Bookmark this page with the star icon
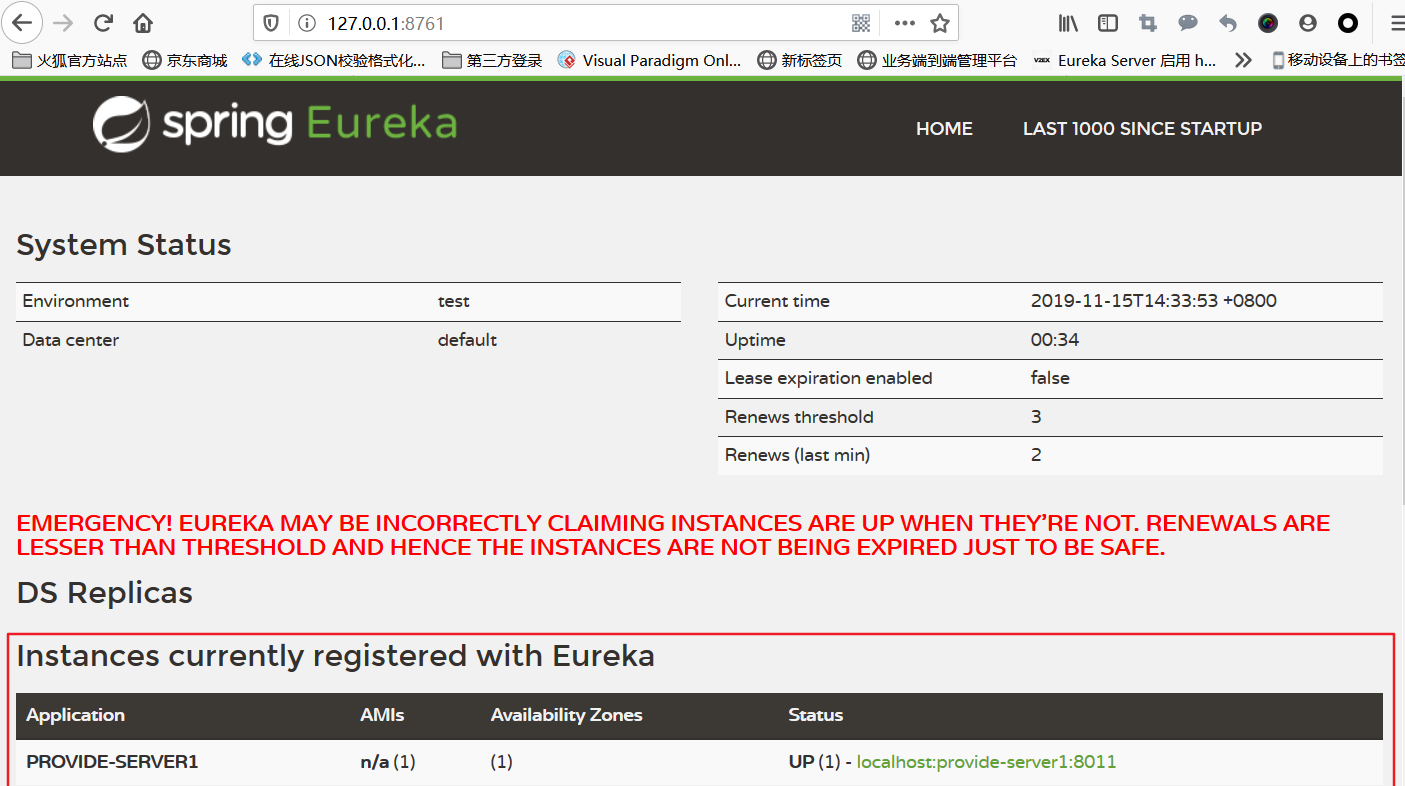This screenshot has height=786, width=1405. tap(939, 23)
